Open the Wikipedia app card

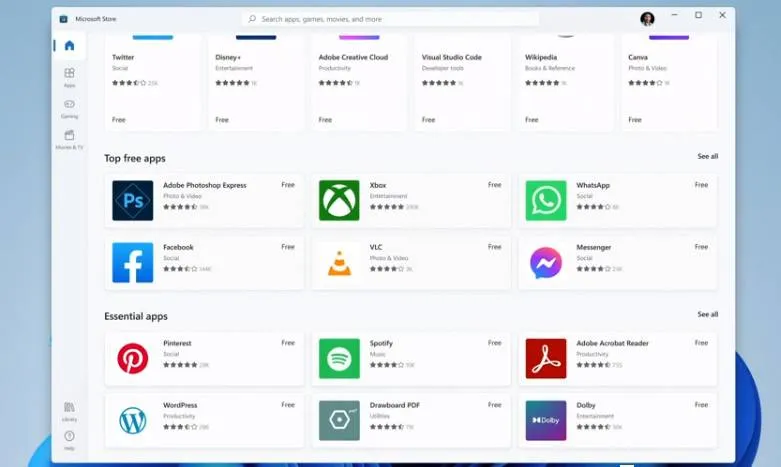566,83
